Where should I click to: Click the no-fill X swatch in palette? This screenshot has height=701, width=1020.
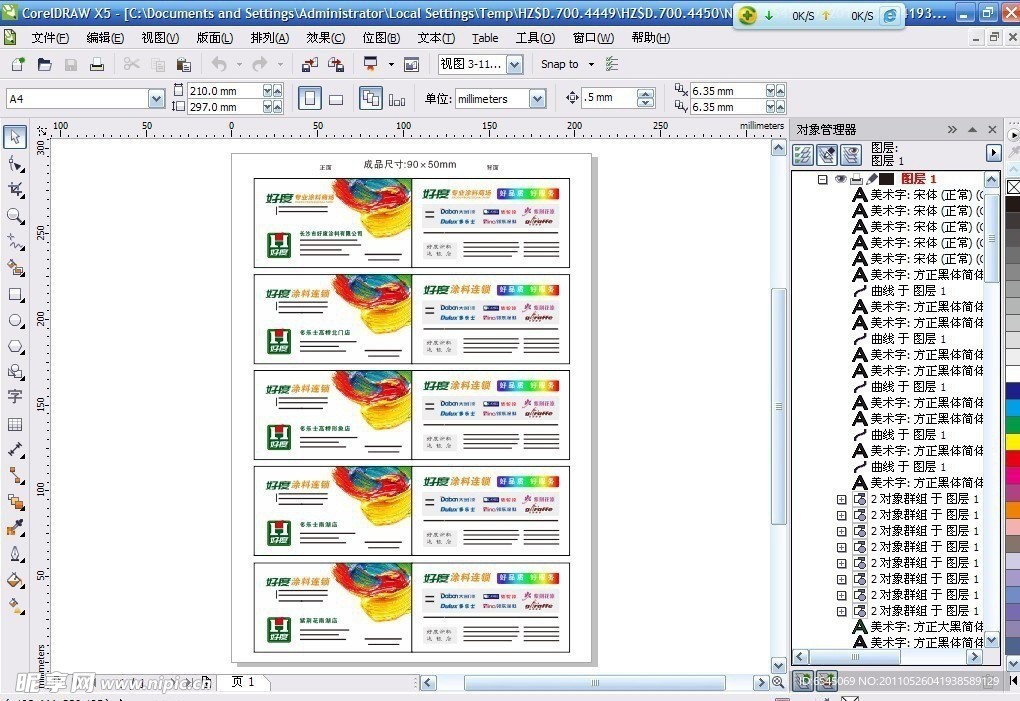pos(1013,187)
